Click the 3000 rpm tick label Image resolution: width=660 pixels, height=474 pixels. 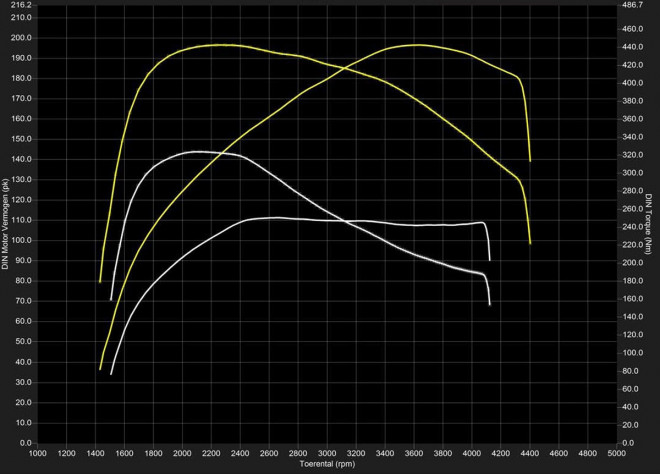(x=327, y=453)
